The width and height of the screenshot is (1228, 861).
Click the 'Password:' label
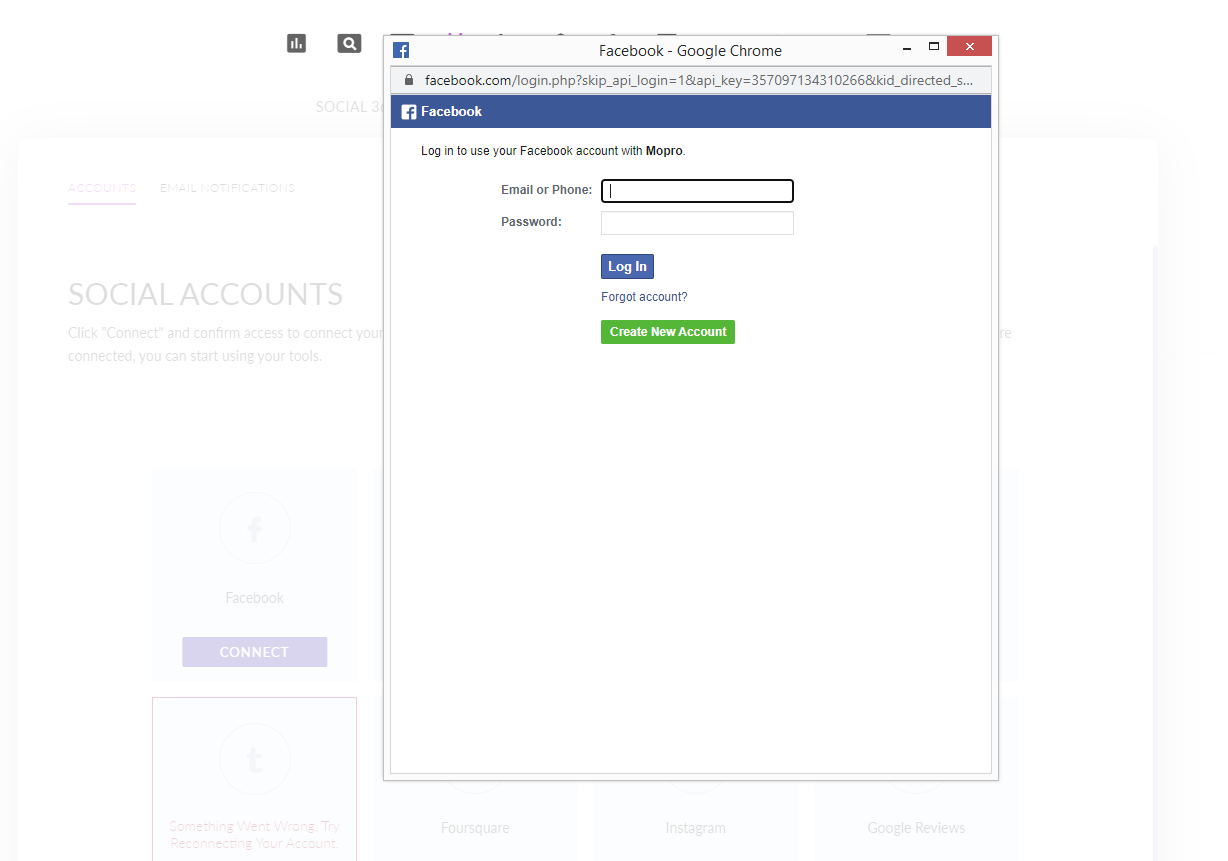pos(531,222)
